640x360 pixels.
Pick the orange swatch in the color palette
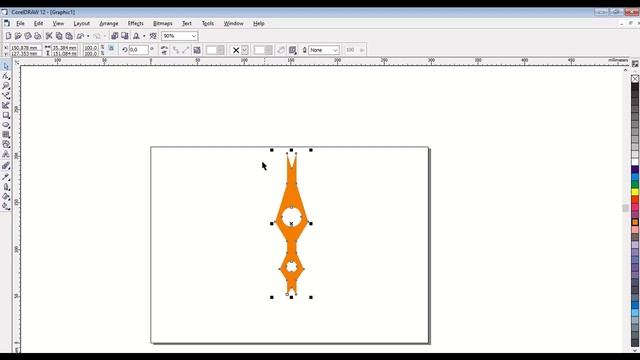point(635,222)
